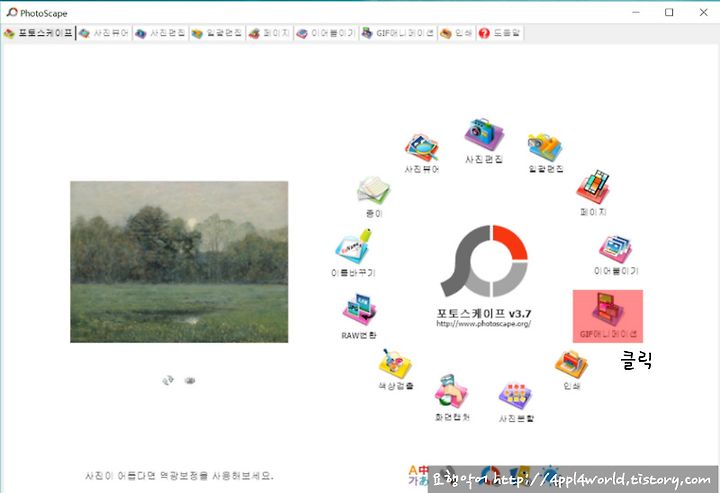Switch to the 사진뷰어 tab in the top bar

click(104, 33)
